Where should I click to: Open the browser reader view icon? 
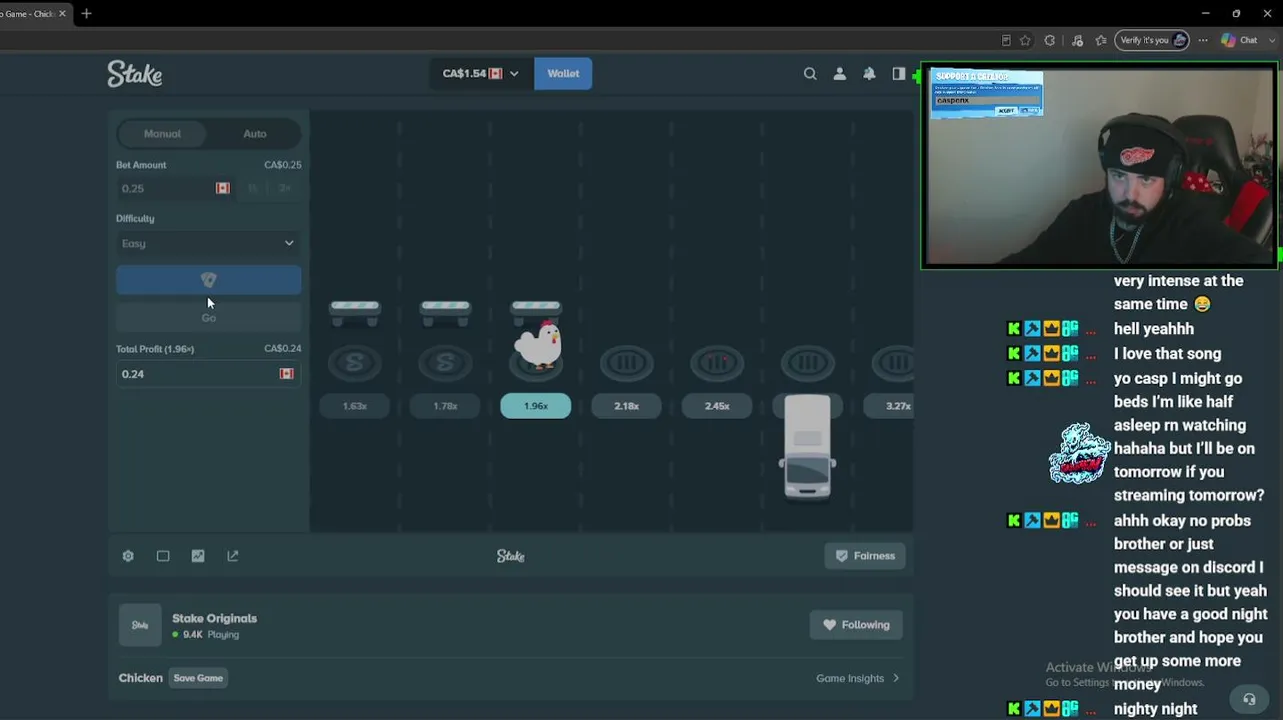tap(1006, 40)
